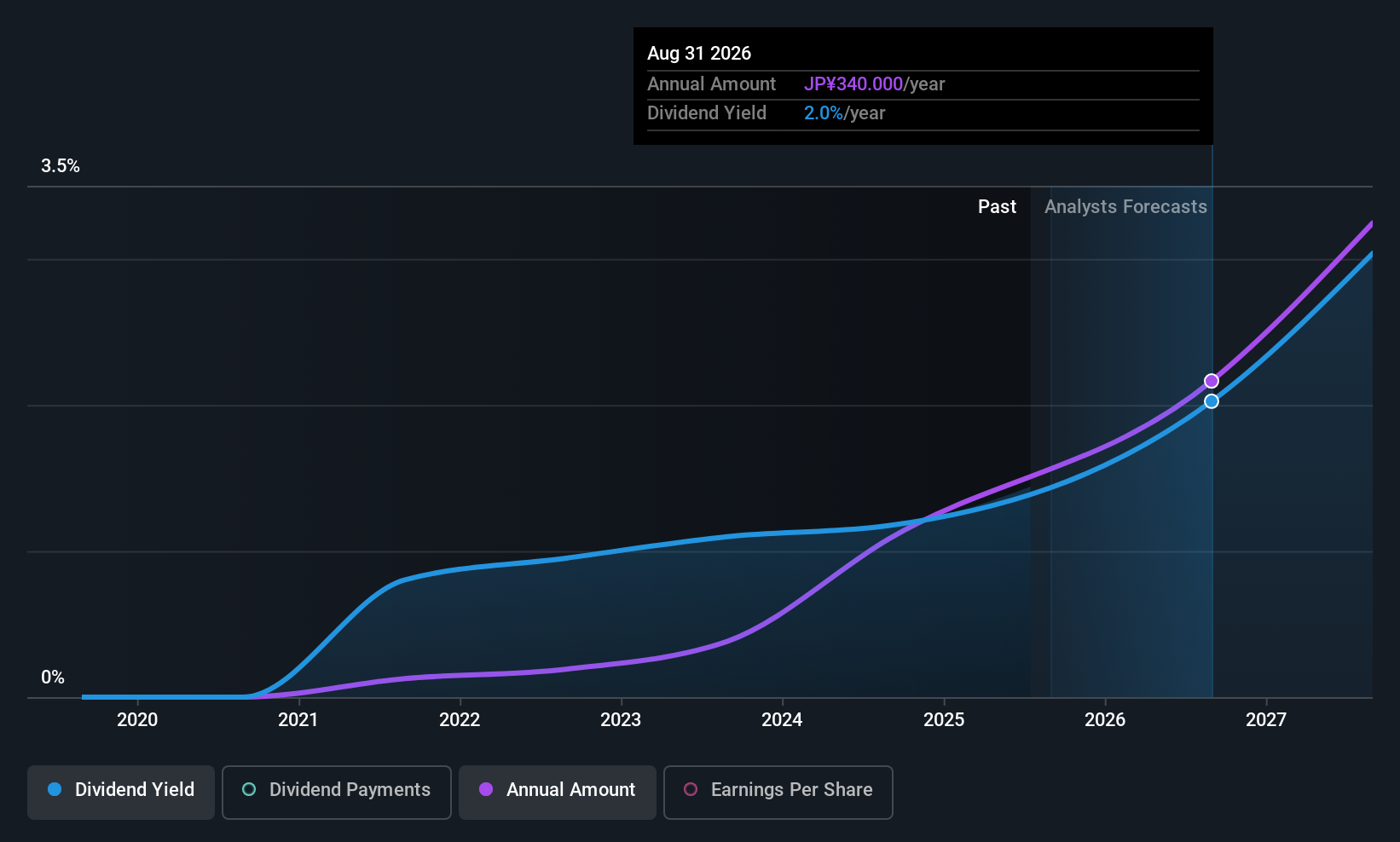This screenshot has width=1400, height=842.
Task: Click the 2023 x-axis label
Action: [x=621, y=720]
